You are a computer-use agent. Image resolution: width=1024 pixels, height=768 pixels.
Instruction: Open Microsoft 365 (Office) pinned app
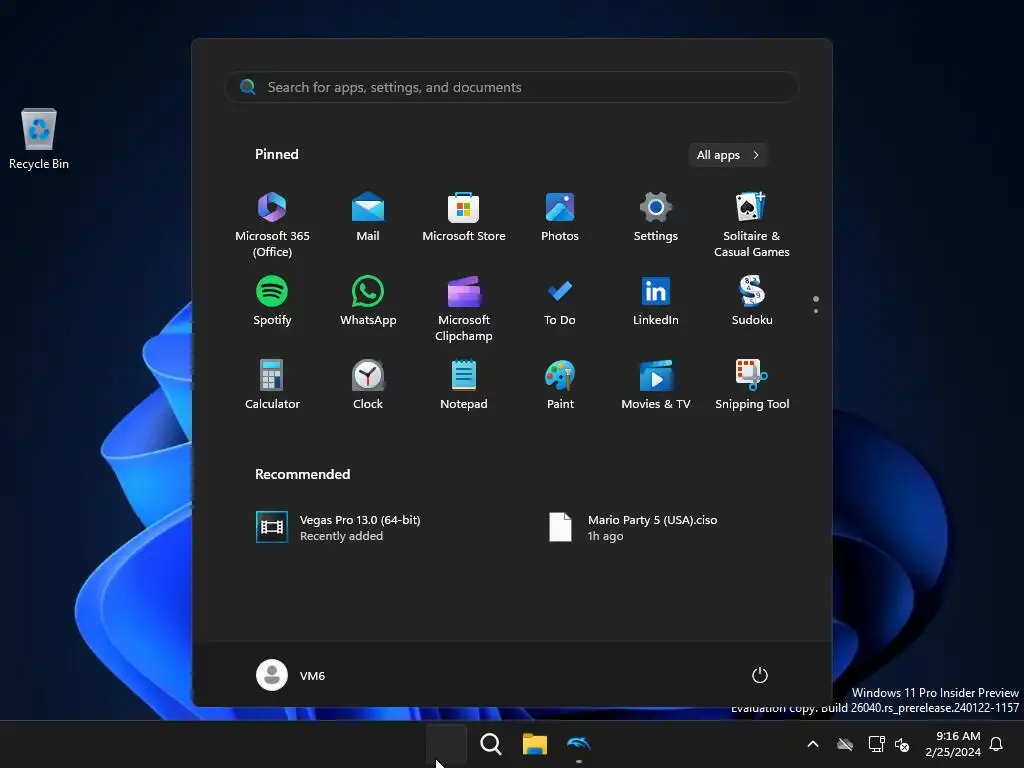(272, 224)
